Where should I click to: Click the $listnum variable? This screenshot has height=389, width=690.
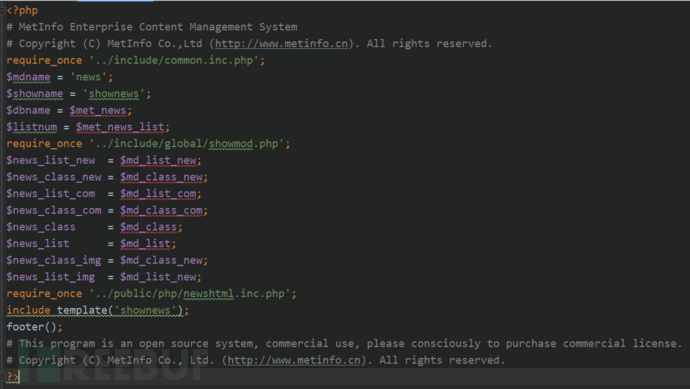[x=32, y=127]
